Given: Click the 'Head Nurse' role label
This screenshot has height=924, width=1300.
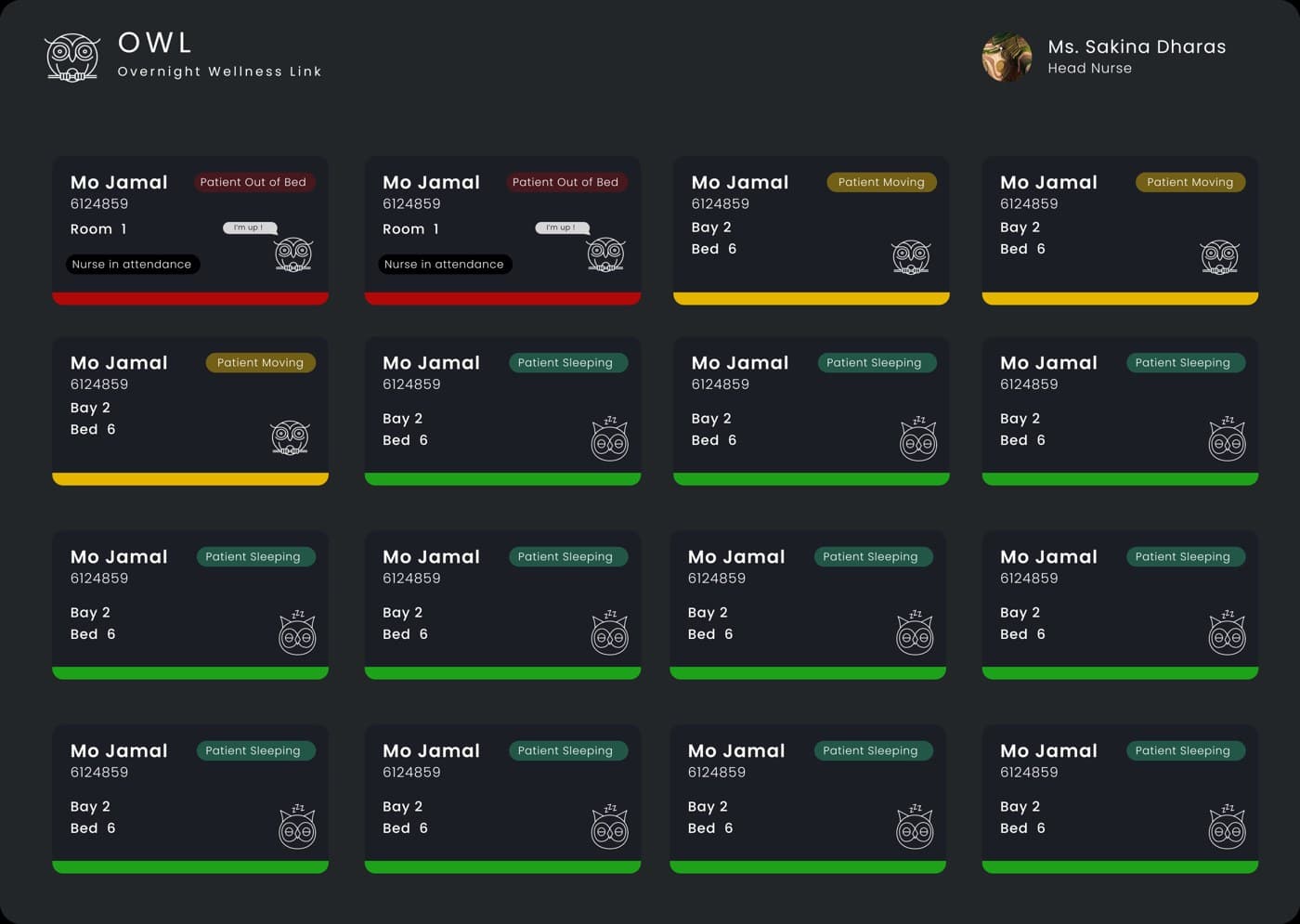Looking at the screenshot, I should [1089, 68].
